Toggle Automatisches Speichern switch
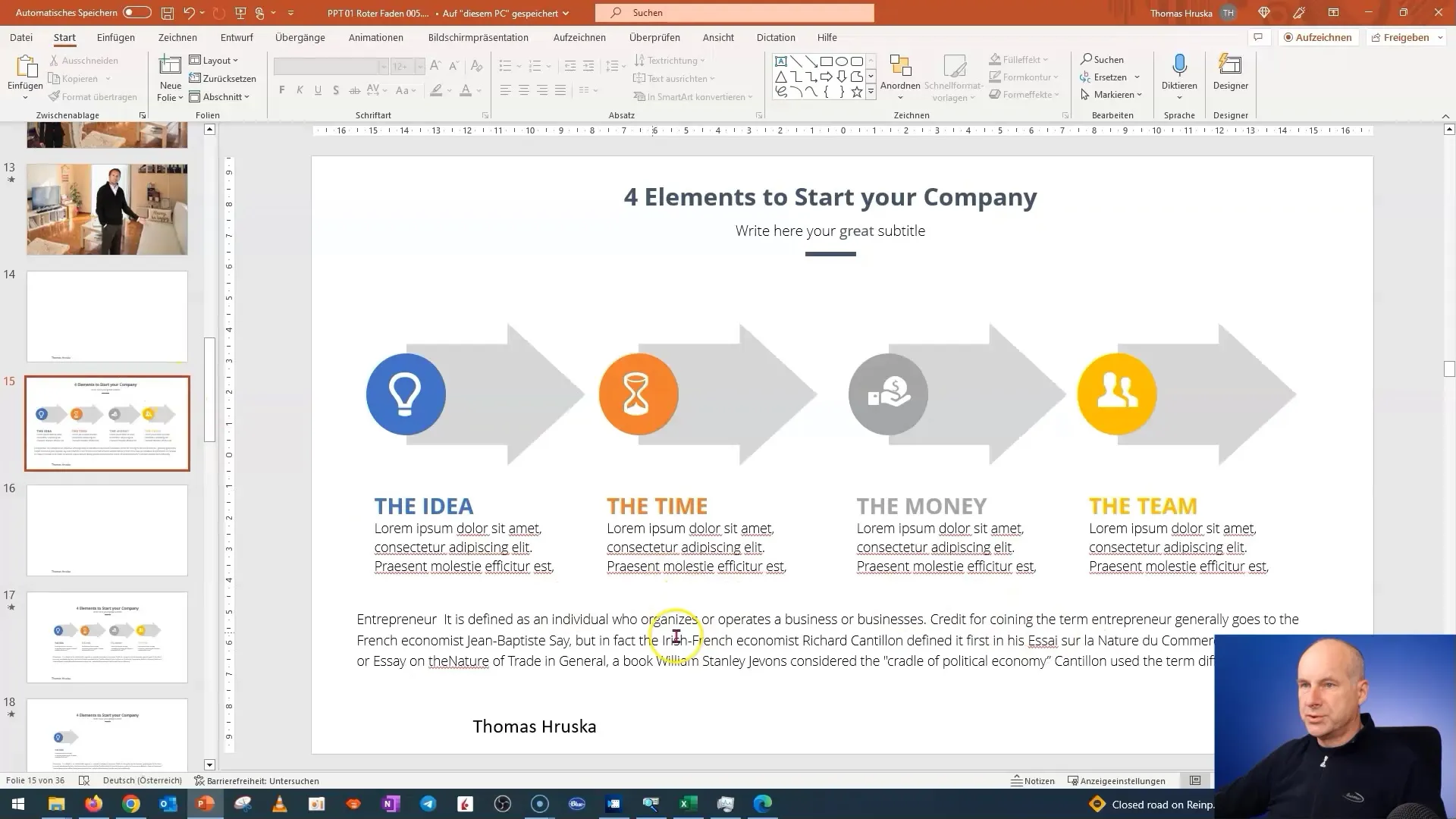Viewport: 1456px width, 819px height. pos(138,12)
